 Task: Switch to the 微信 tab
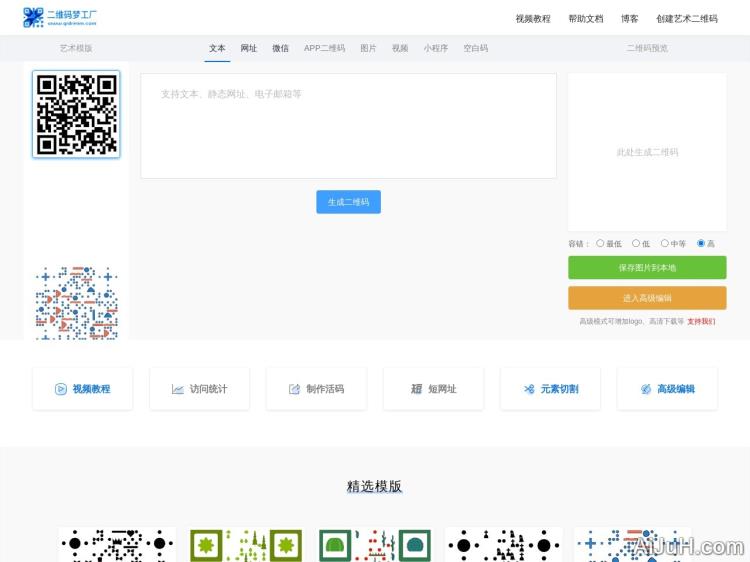tap(281, 48)
